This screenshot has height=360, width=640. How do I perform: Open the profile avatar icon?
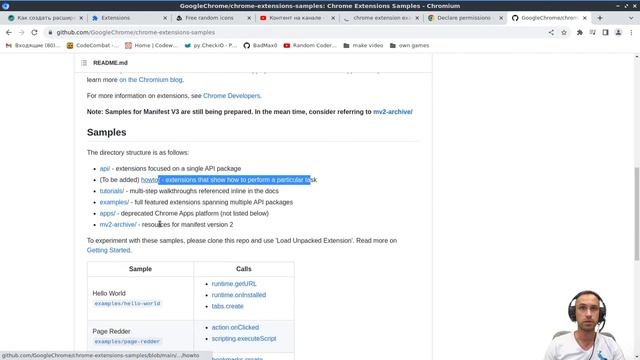[x=618, y=32]
